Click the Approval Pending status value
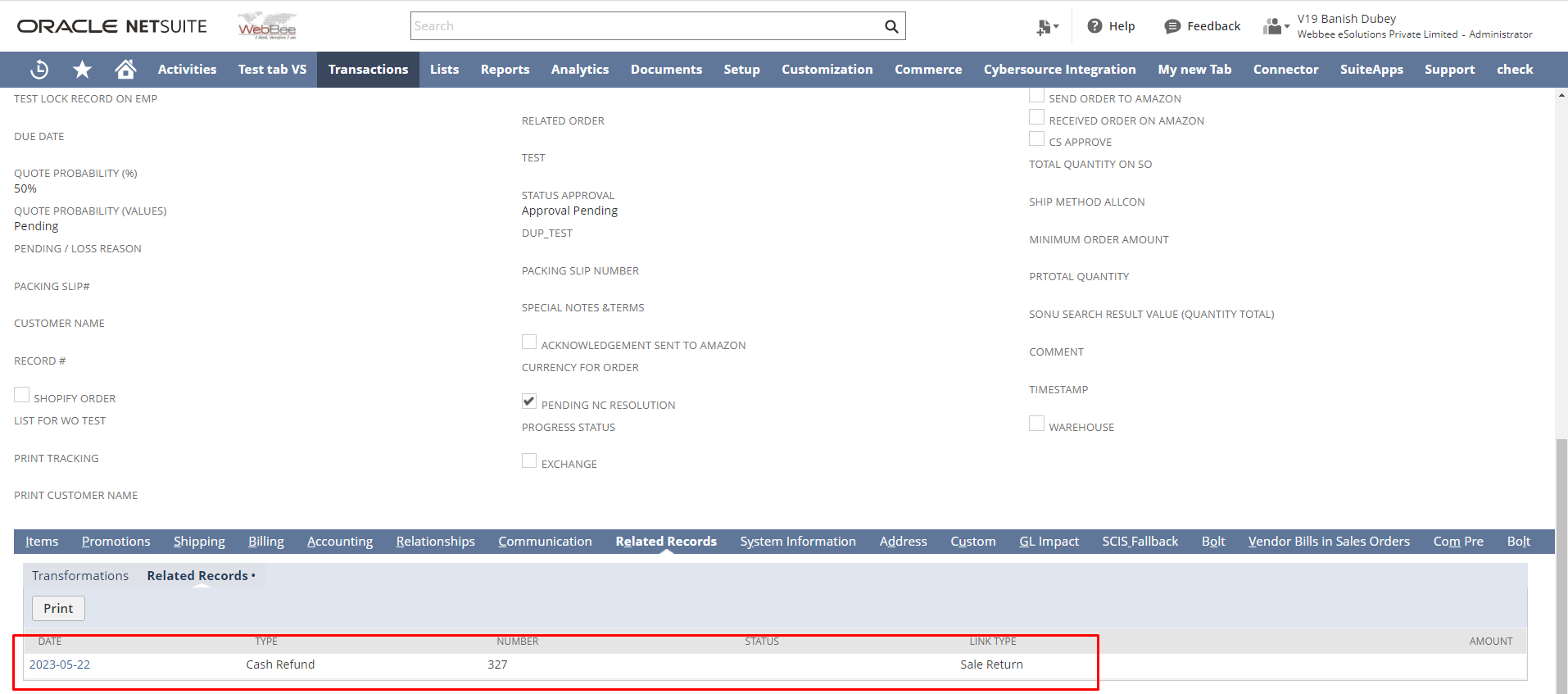Image resolution: width=1568 pixels, height=694 pixels. pos(569,211)
